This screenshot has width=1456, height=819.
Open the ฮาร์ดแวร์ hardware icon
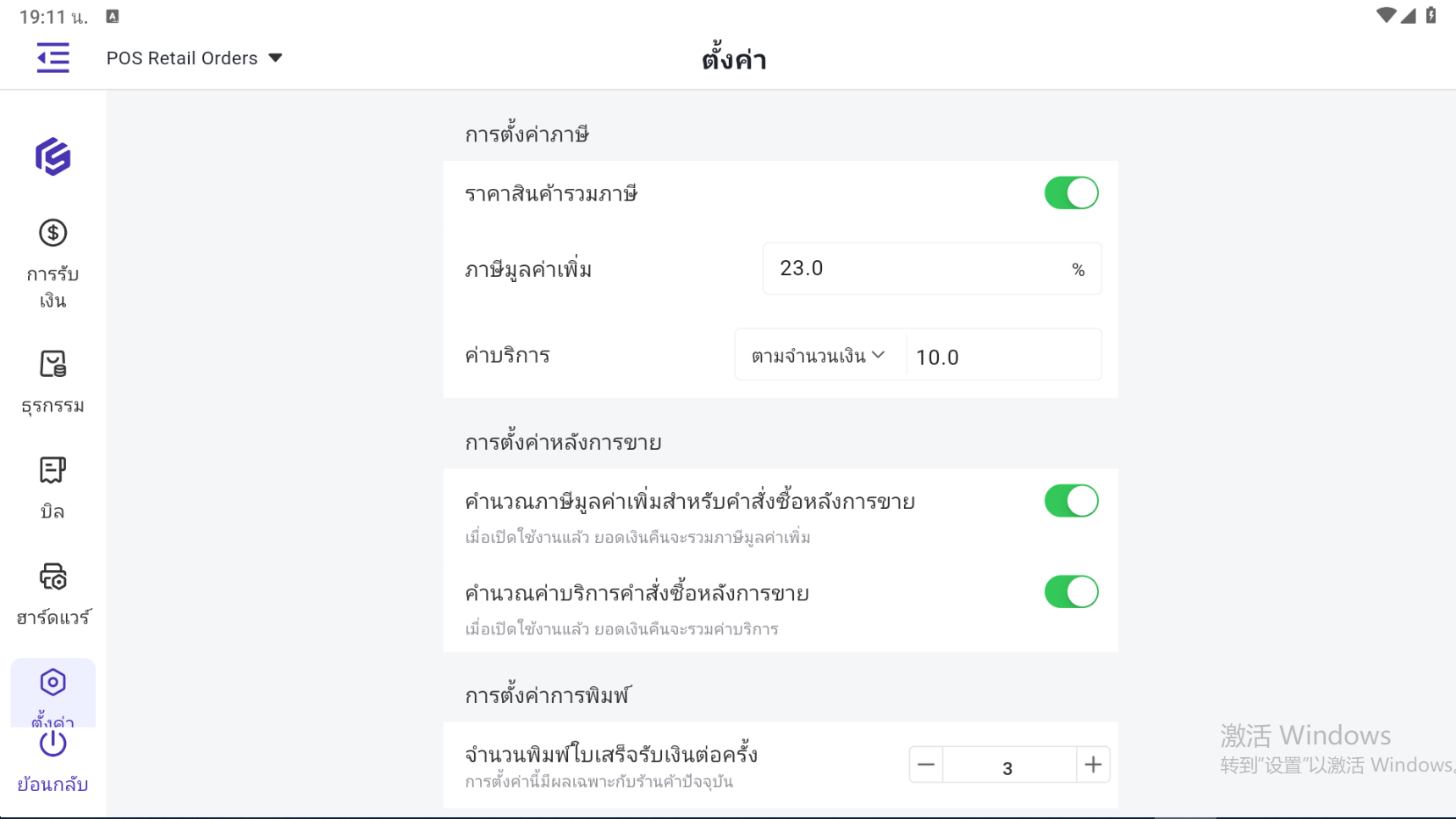(x=52, y=577)
